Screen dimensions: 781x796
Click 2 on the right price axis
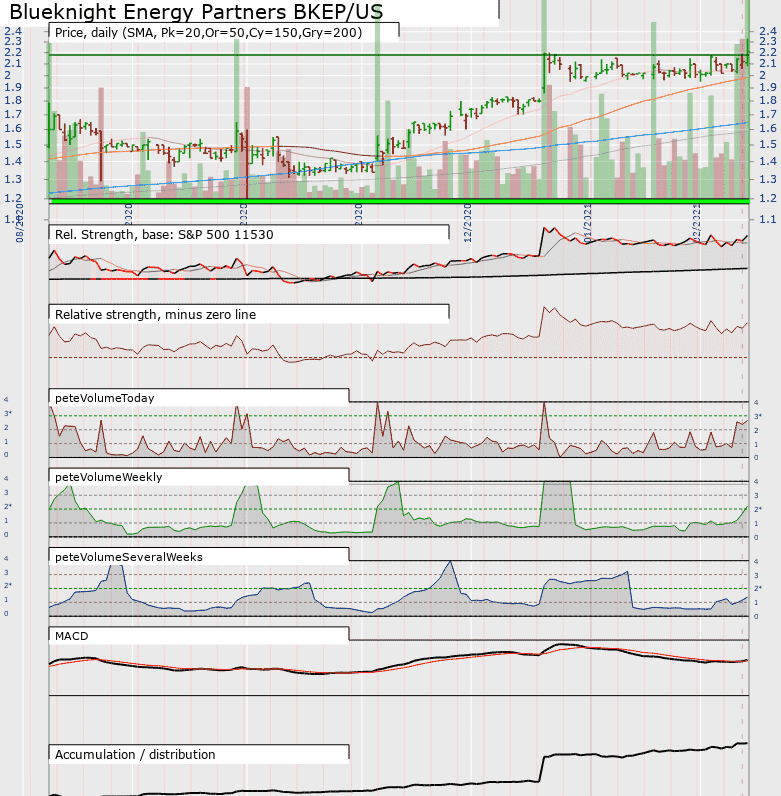(x=763, y=75)
